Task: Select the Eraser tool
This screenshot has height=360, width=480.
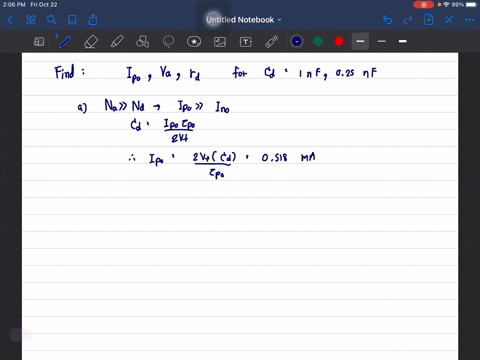Action: [x=91, y=42]
